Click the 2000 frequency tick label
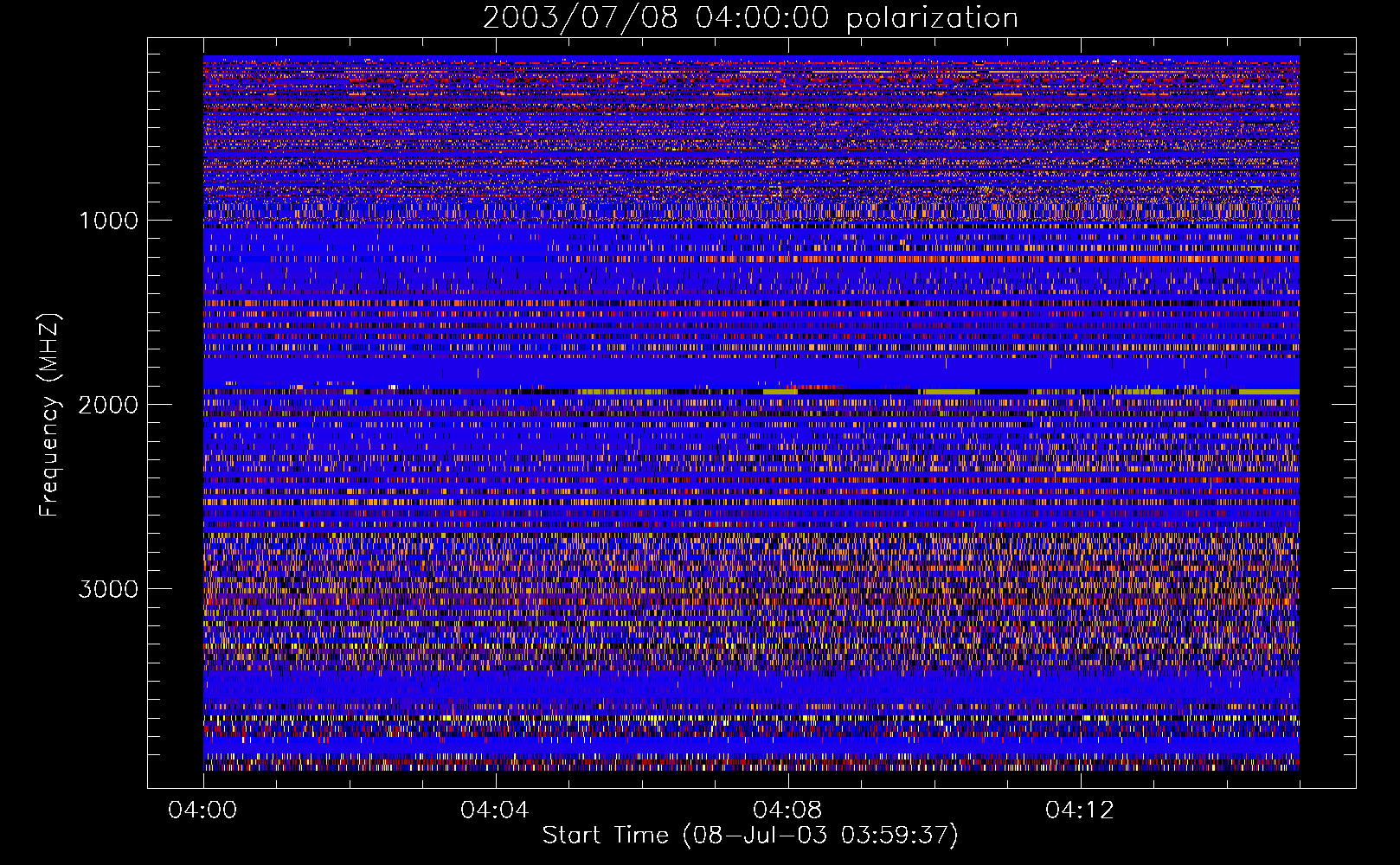The width and height of the screenshot is (1400, 865). 108,405
